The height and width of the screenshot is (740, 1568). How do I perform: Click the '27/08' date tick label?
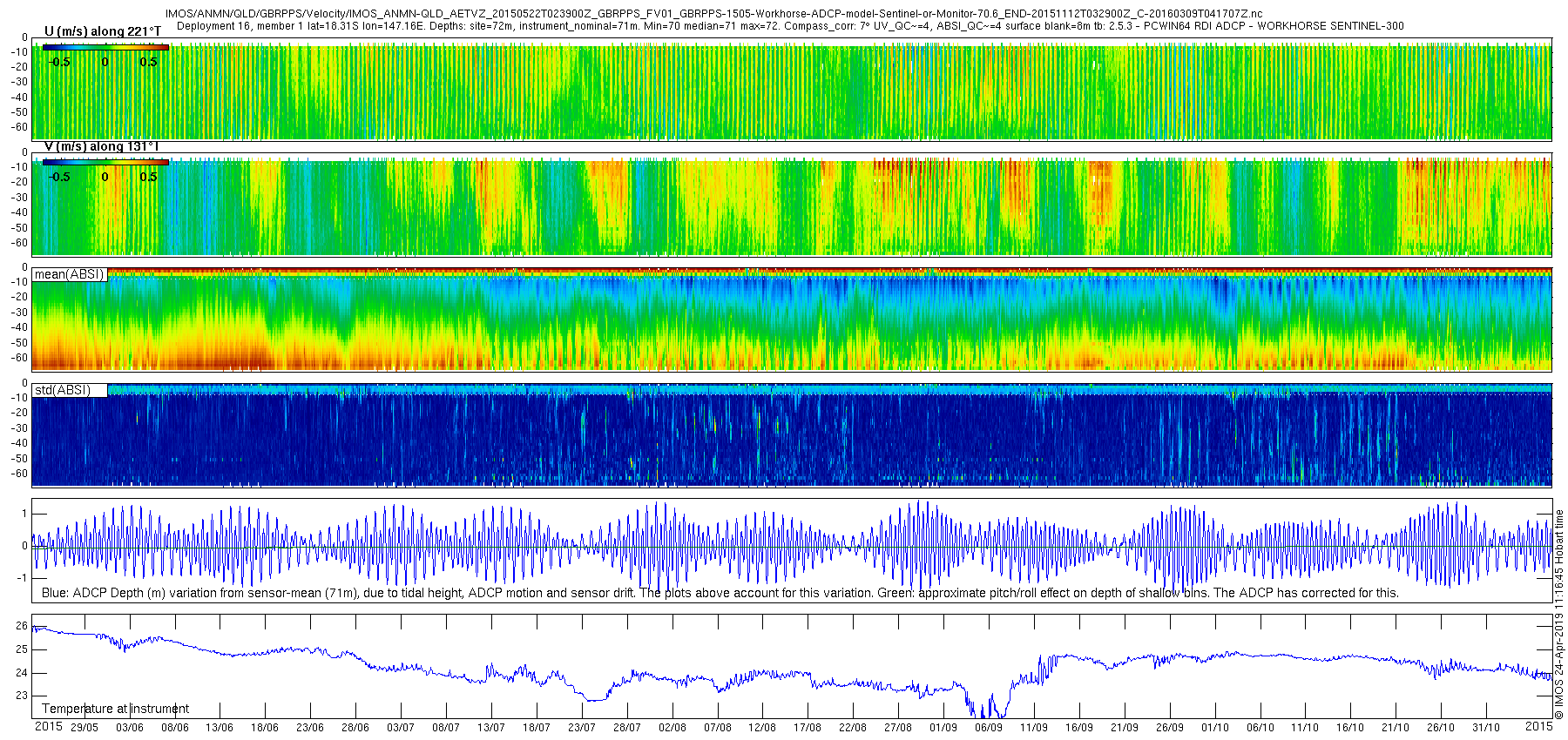pyautogui.click(x=898, y=728)
